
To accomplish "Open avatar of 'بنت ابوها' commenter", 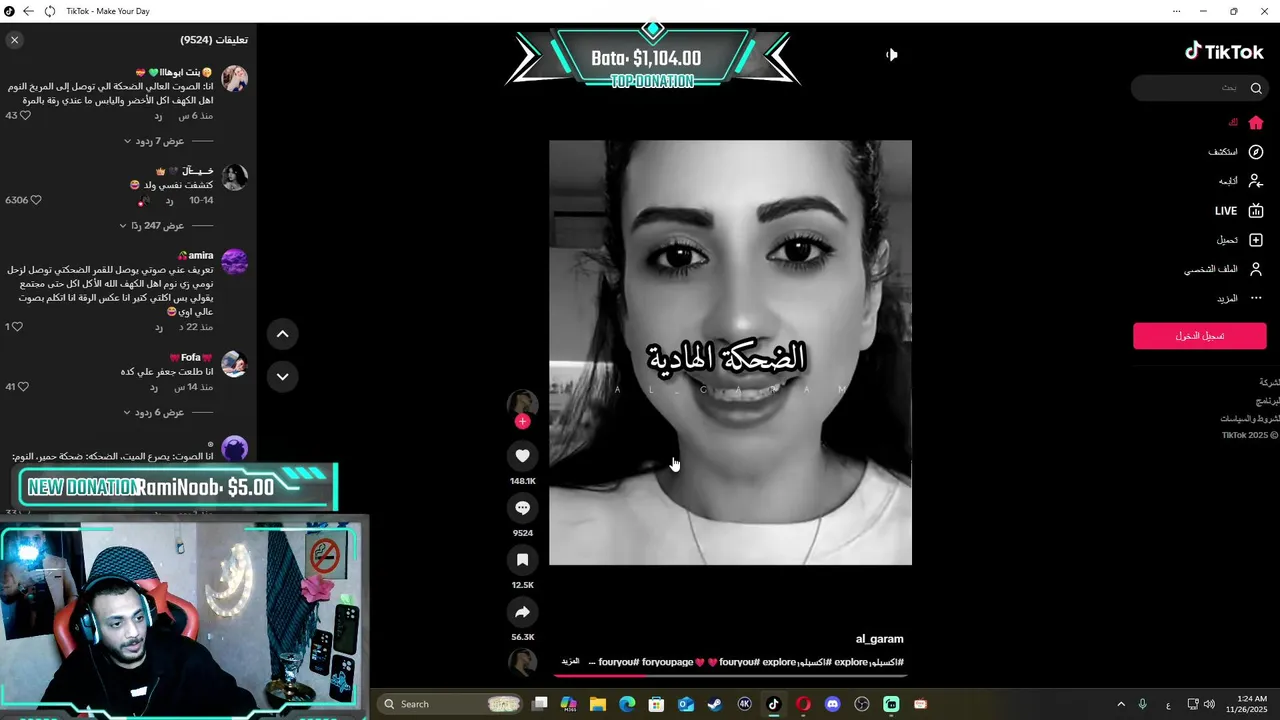I will coord(234,79).
